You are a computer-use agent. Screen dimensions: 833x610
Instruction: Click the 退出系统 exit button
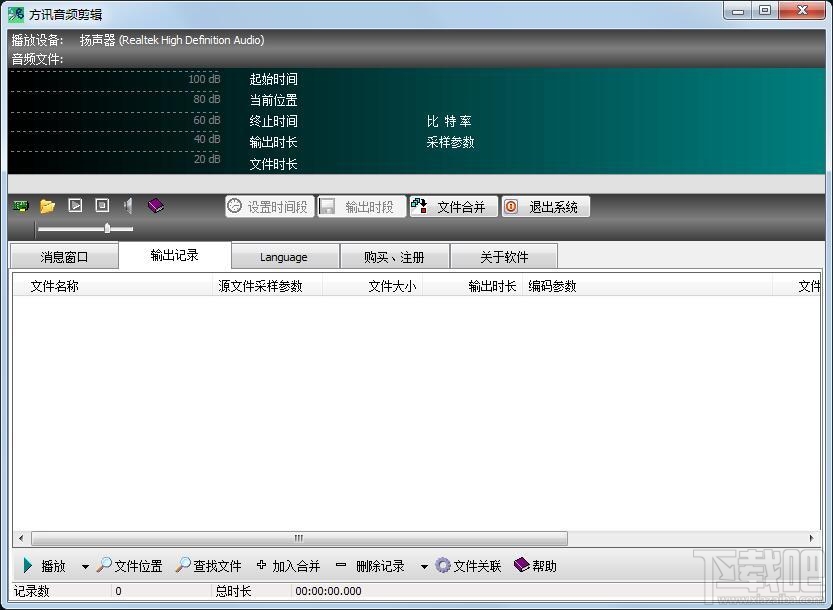[546, 207]
